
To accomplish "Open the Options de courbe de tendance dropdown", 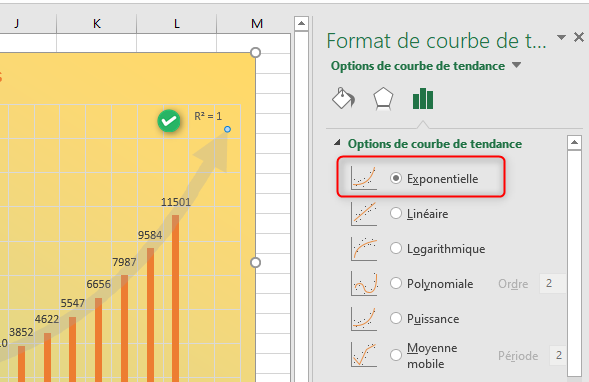I will [517, 65].
